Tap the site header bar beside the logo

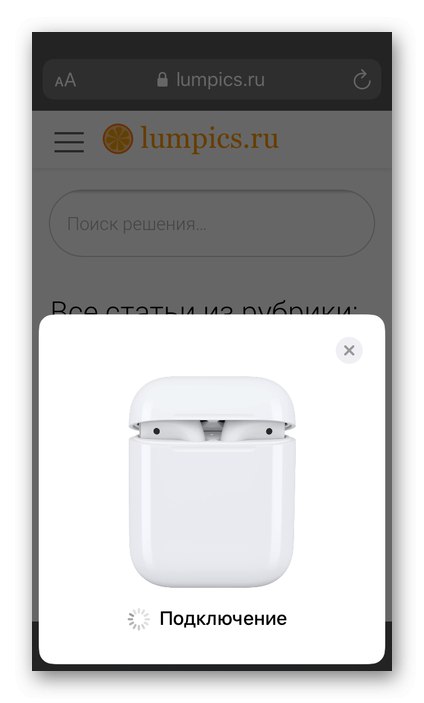(332, 140)
